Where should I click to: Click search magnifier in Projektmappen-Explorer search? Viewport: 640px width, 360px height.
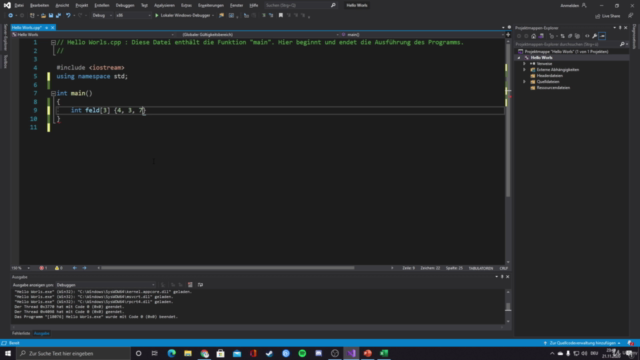pyautogui.click(x=622, y=44)
